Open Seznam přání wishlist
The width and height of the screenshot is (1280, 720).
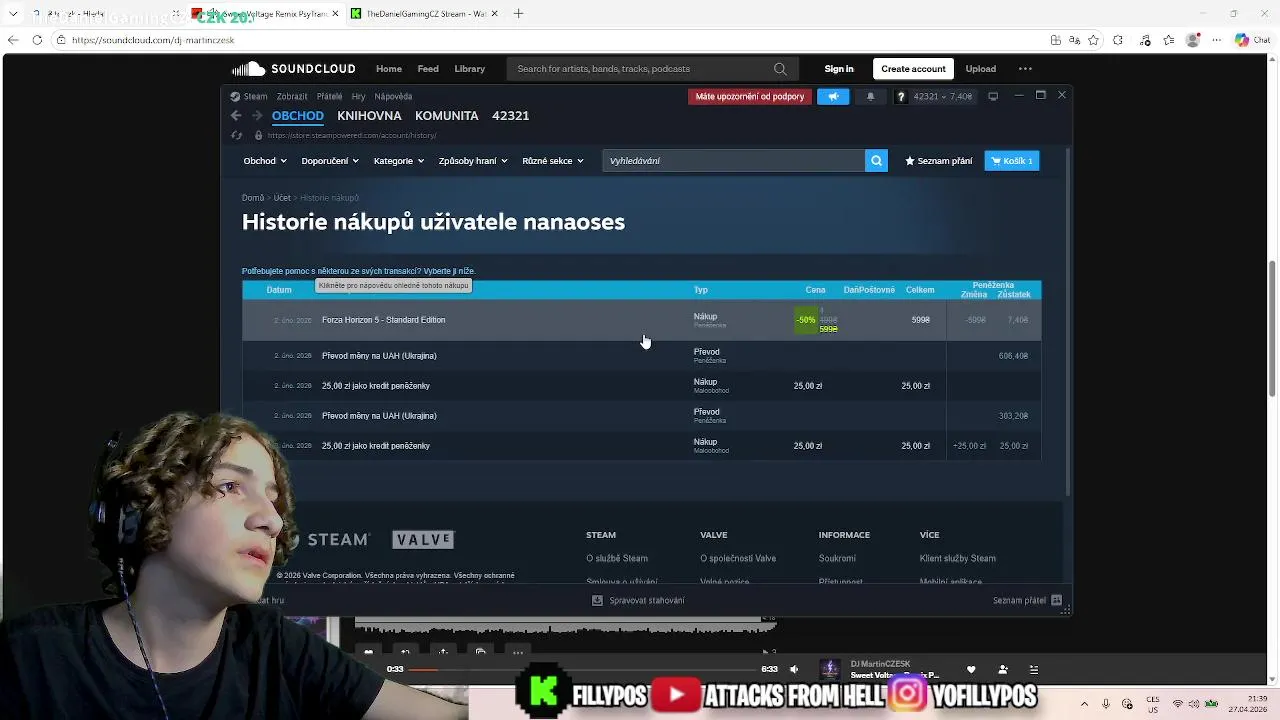click(x=938, y=160)
